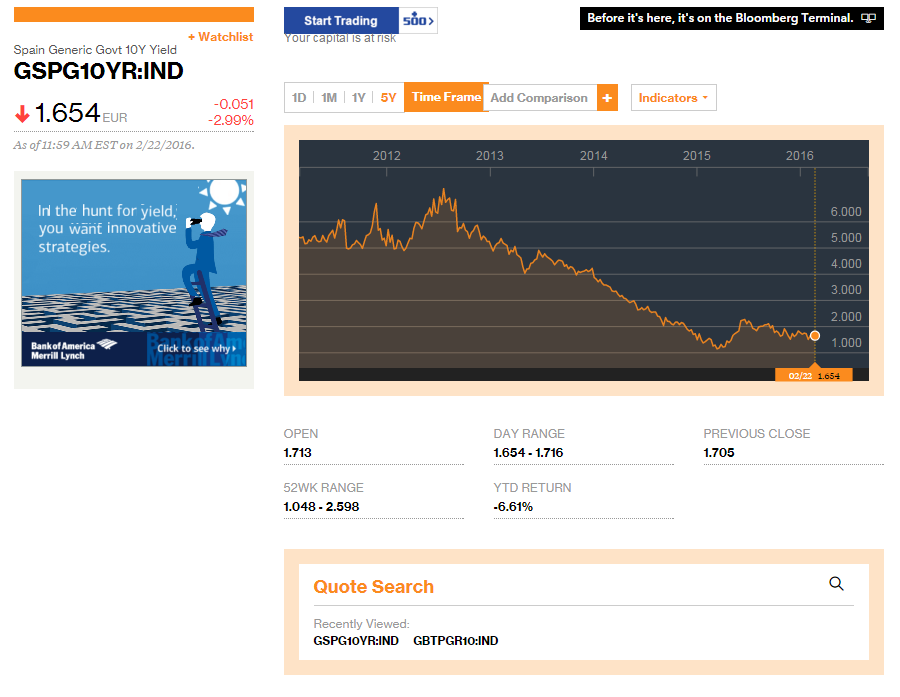Screen dimensions: 900x697
Task: Click the 'As of 11:59 AM EST' timestamp
Action: [104, 145]
